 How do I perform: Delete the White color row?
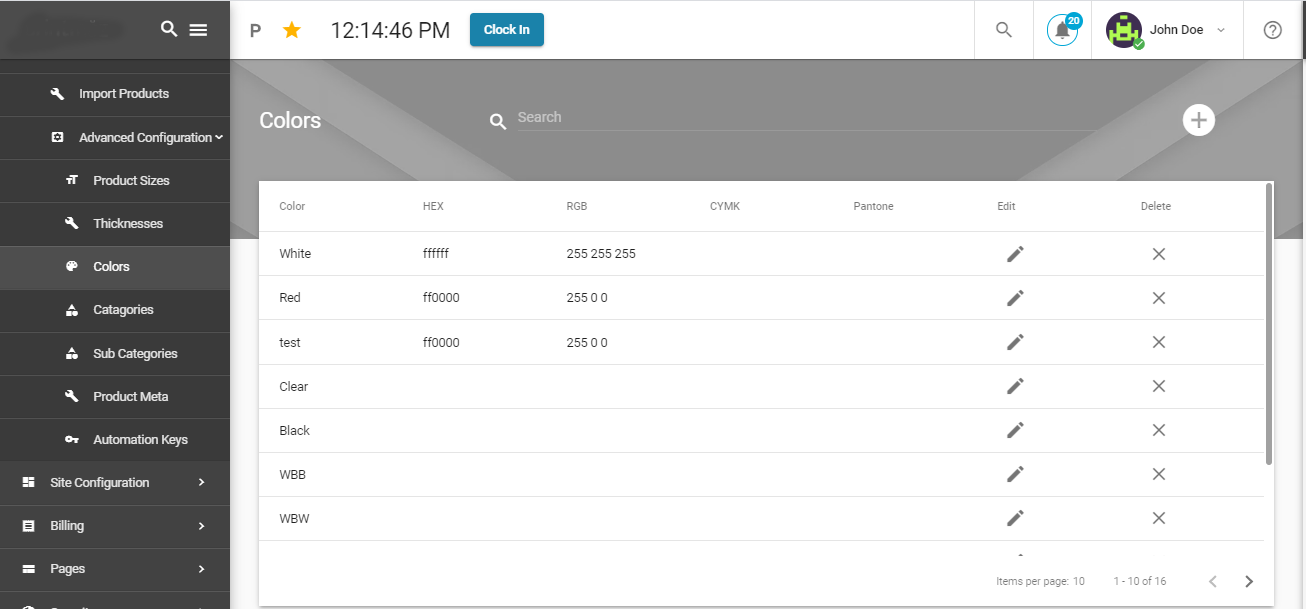click(1159, 254)
